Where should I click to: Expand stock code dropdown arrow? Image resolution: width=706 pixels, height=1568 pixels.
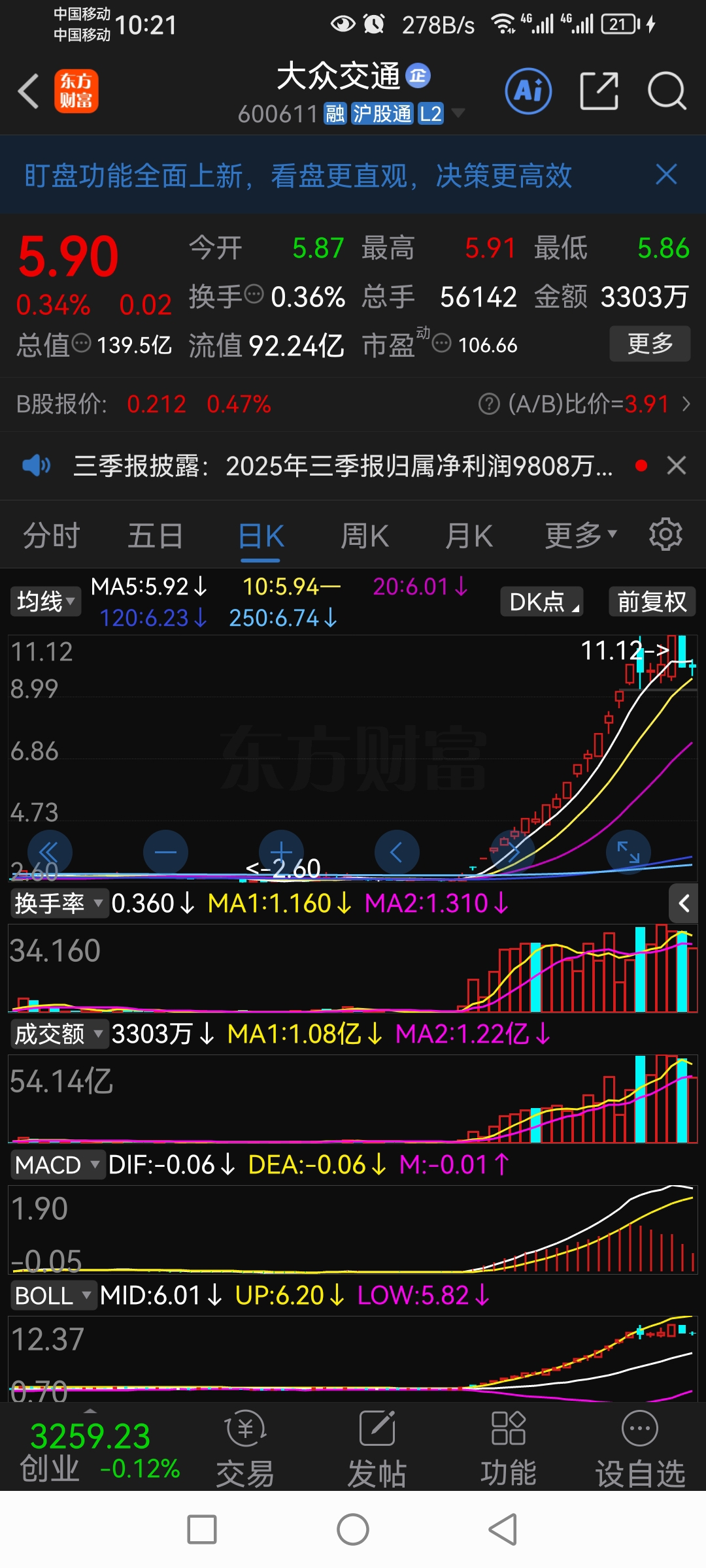point(458,113)
